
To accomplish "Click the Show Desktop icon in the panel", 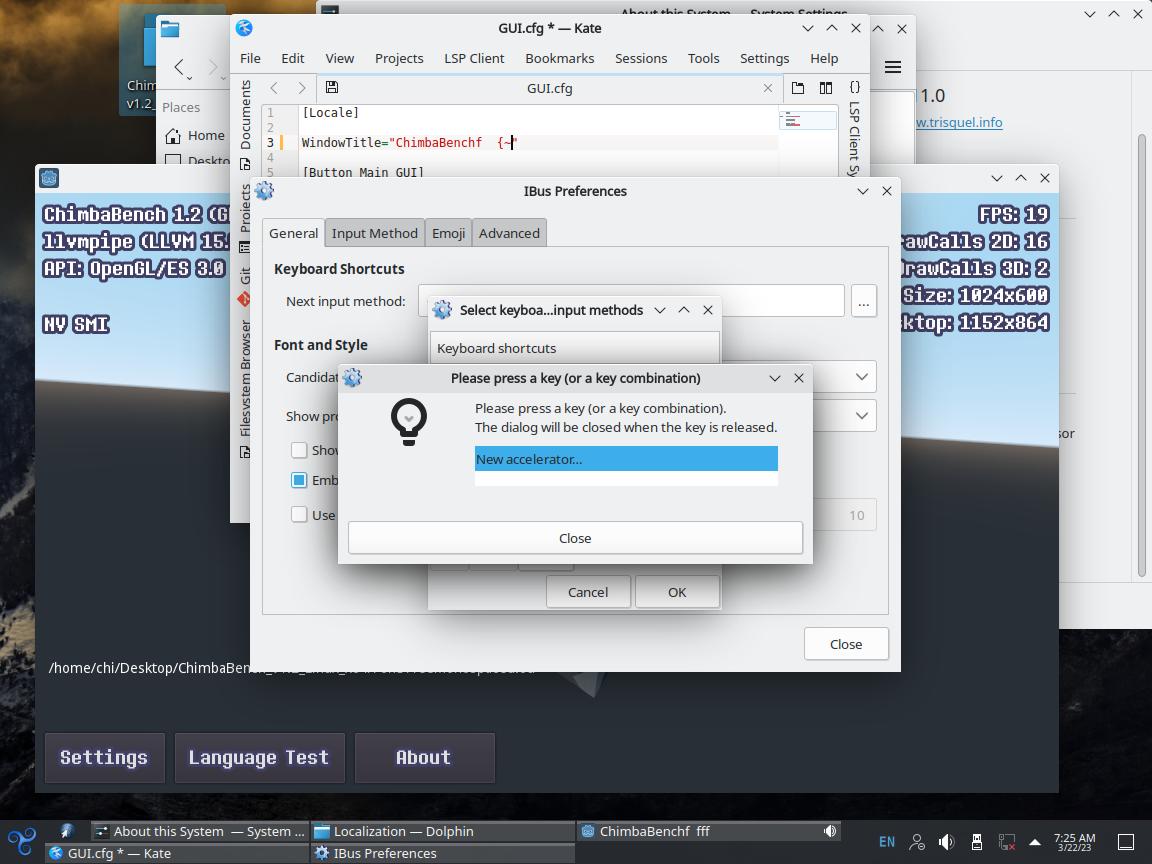I will 1126,842.
